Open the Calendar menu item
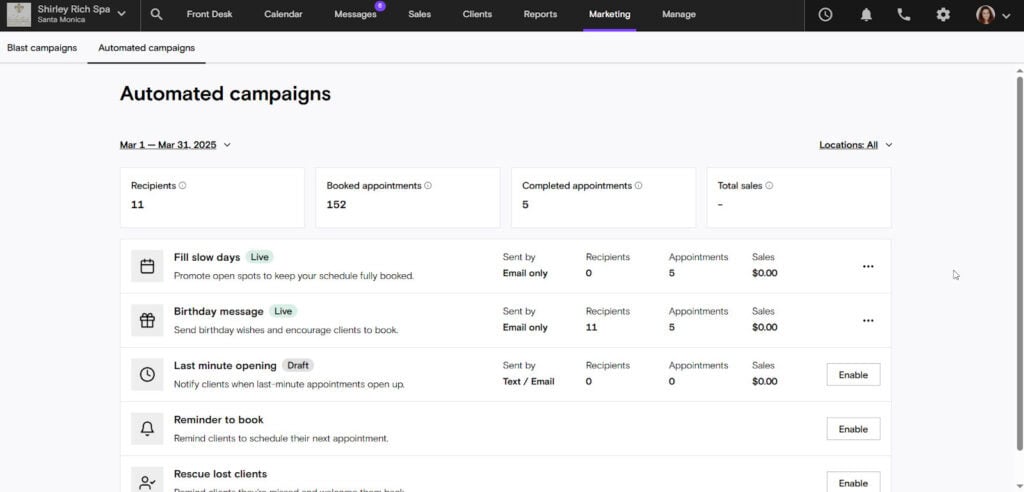1024x492 pixels. 283,14
